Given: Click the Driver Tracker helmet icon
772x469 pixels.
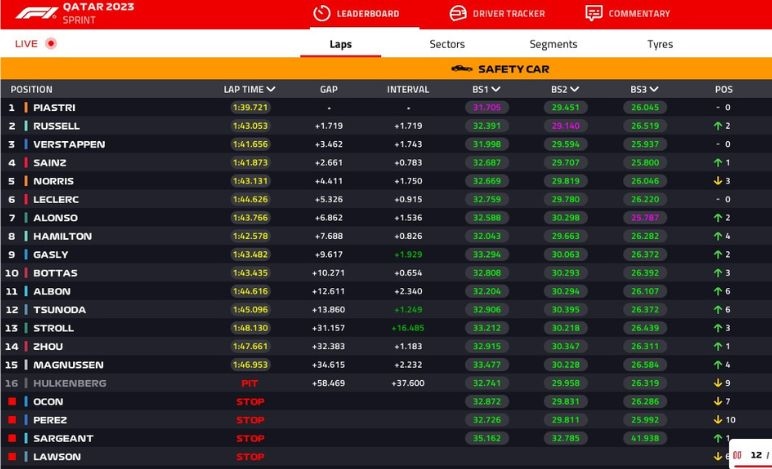Looking at the screenshot, I should click(457, 14).
